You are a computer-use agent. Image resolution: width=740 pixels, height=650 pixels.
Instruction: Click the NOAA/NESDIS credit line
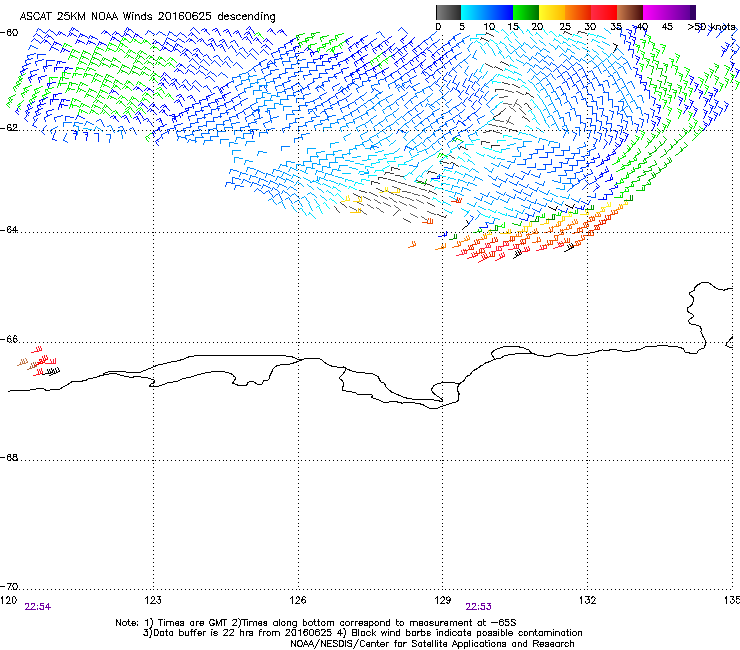coord(432,644)
